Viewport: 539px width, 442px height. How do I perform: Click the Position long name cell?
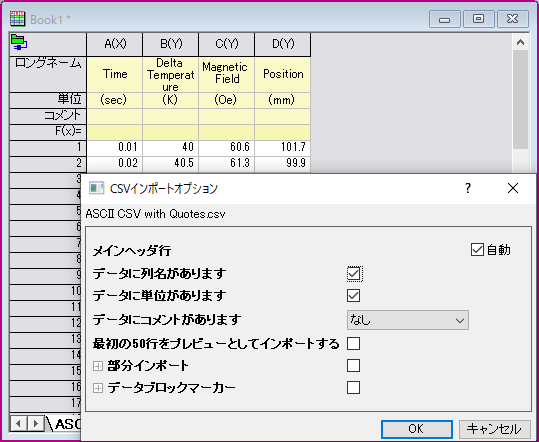tap(283, 74)
